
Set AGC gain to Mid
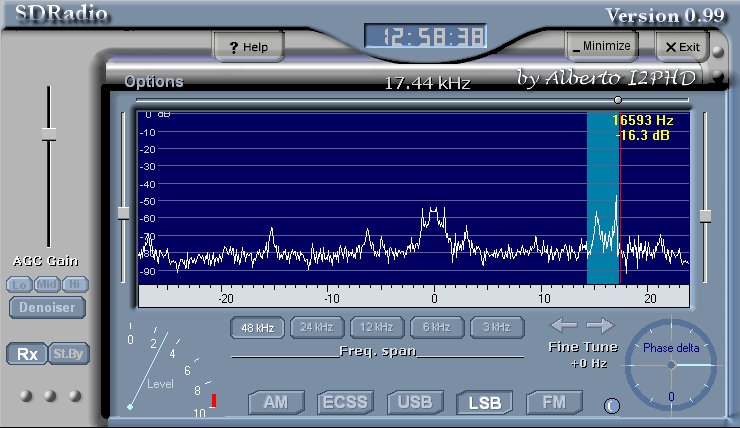(x=46, y=284)
